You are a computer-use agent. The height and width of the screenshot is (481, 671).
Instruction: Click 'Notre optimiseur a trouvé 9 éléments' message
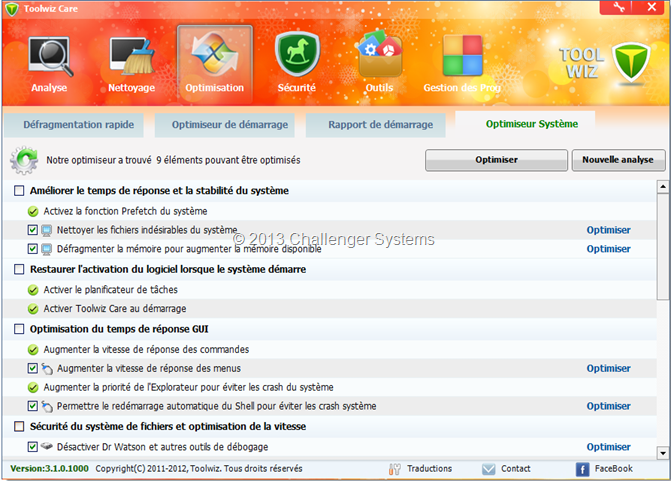[x=173, y=160]
